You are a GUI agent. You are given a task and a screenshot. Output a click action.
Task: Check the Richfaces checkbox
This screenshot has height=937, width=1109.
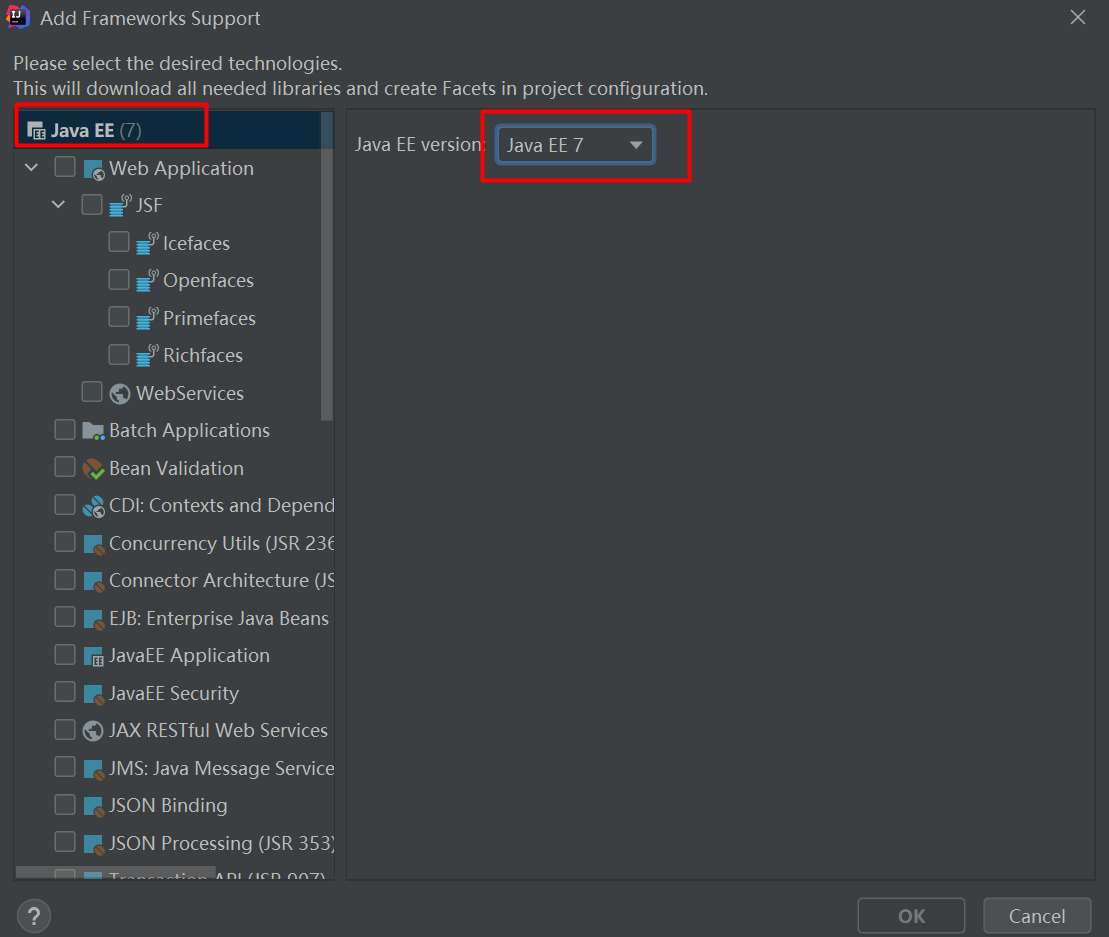point(119,354)
